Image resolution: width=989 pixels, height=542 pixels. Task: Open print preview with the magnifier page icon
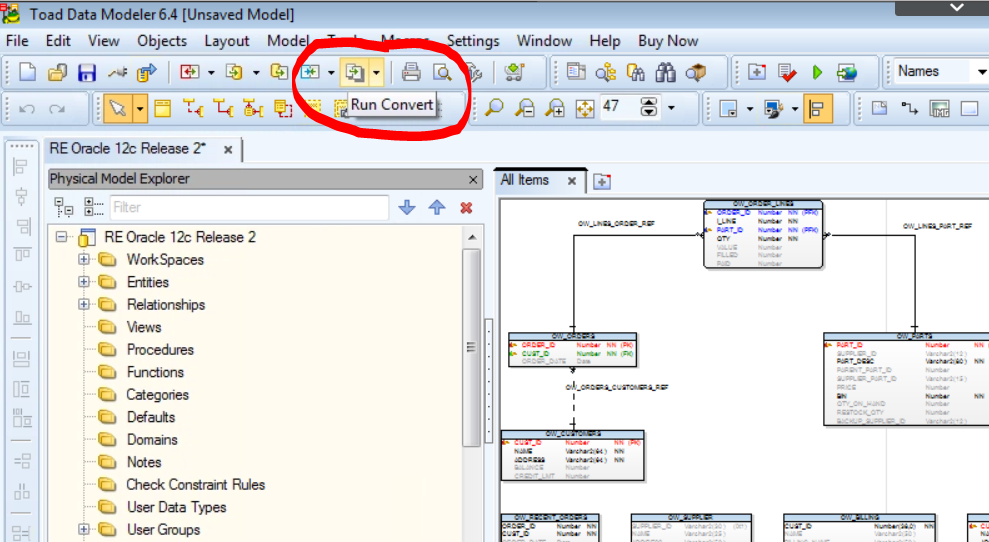[442, 73]
